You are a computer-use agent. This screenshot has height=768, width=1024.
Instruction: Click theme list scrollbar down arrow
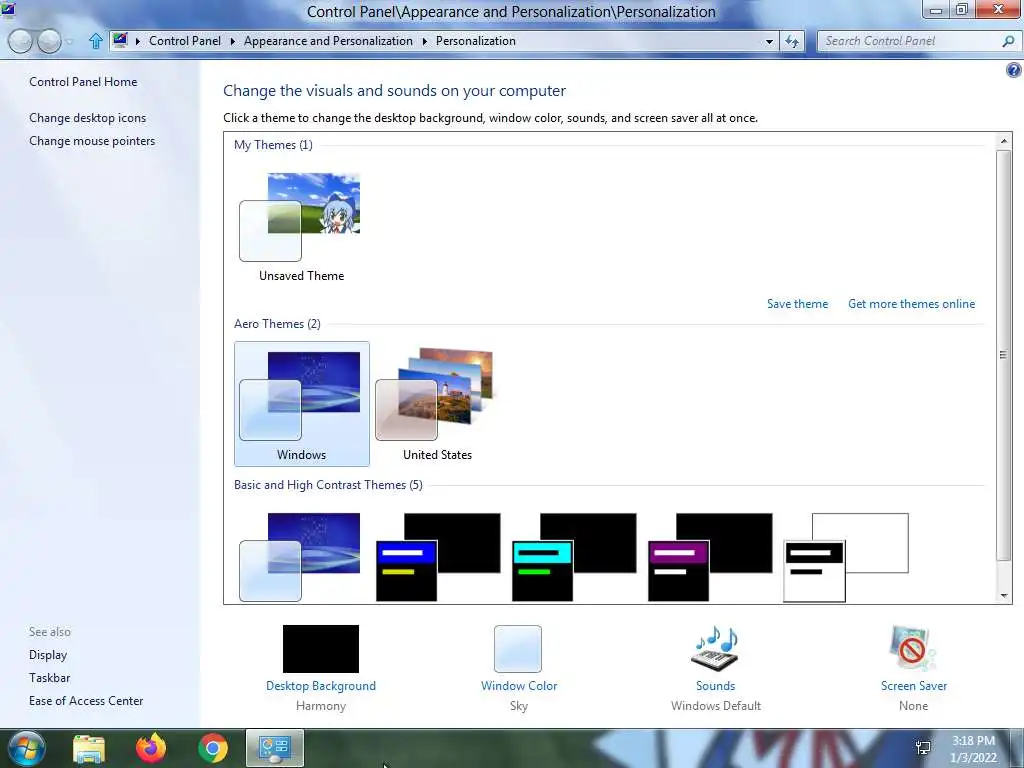tap(1004, 595)
